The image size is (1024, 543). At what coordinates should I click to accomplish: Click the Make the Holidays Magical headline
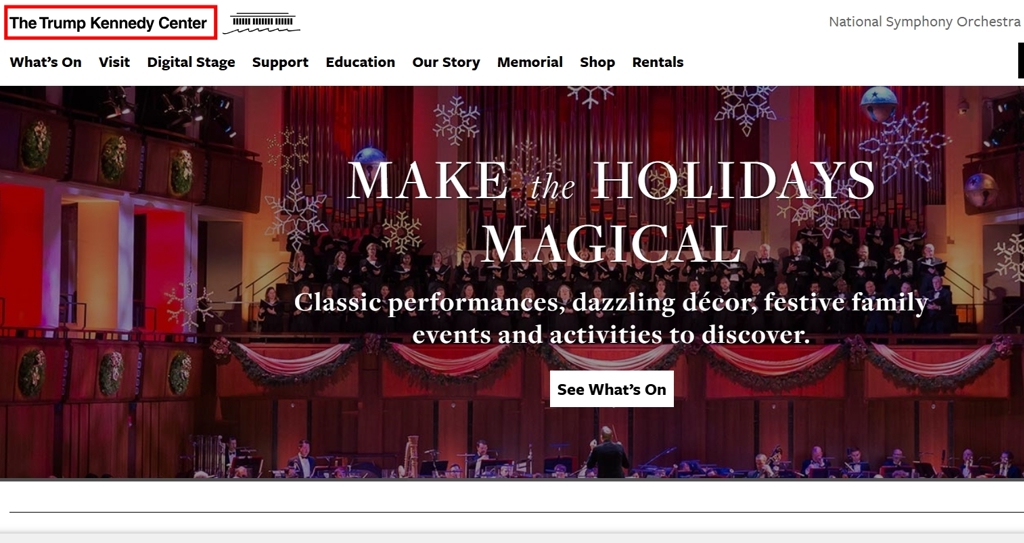(611, 211)
